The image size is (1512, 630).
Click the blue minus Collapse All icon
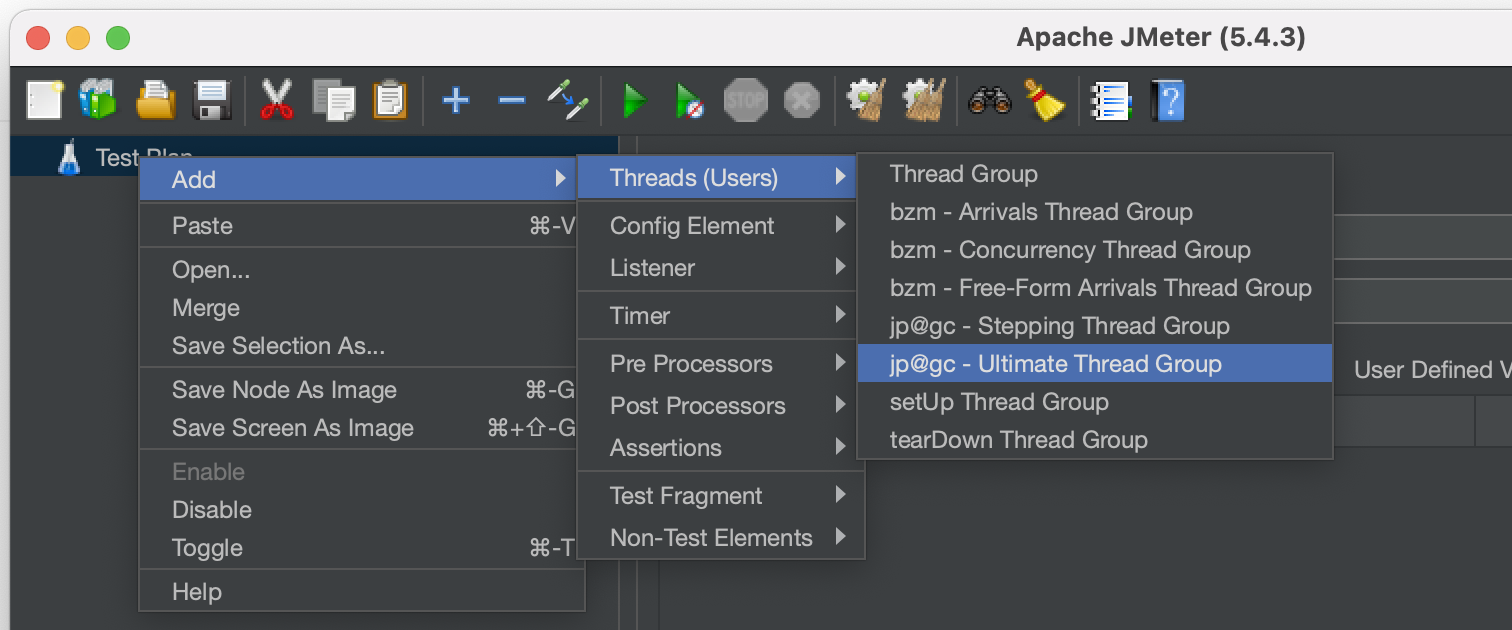511,100
